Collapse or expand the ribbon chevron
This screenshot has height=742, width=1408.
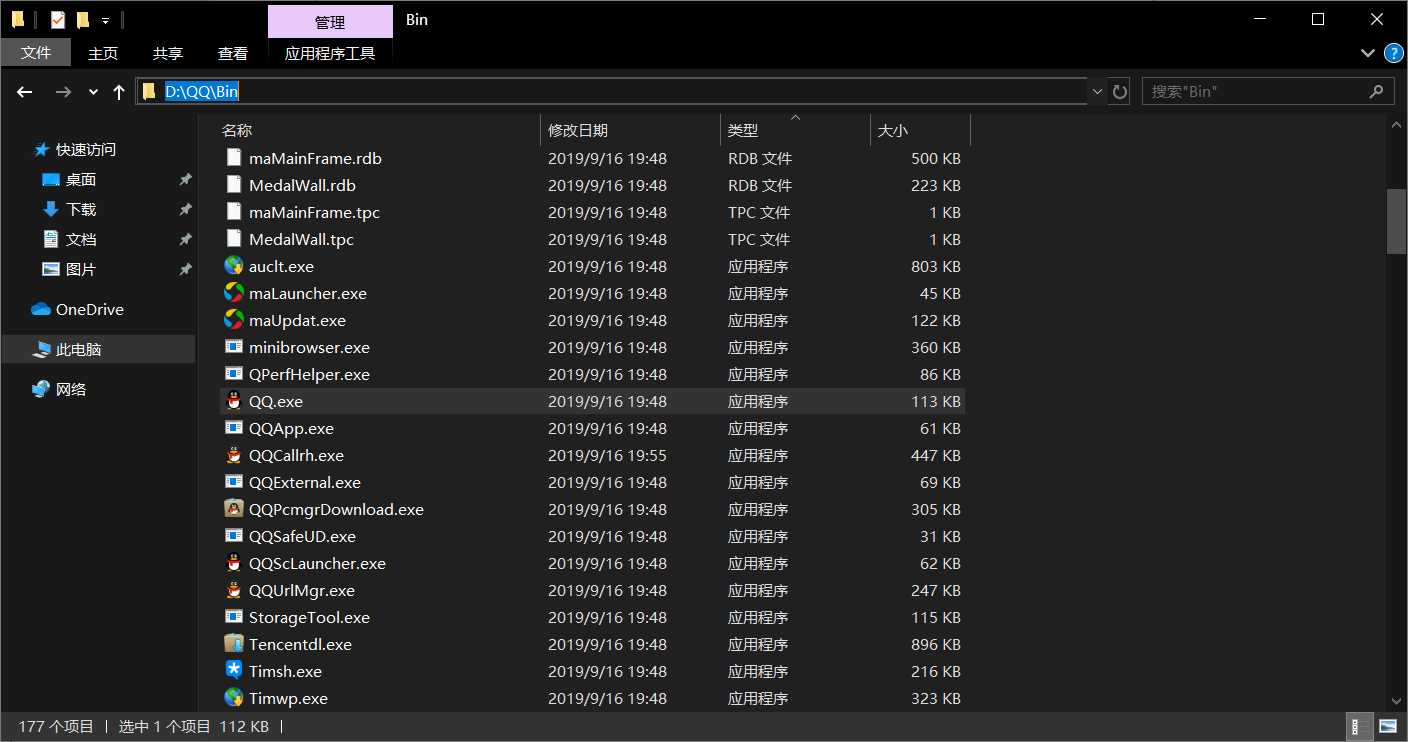[x=1368, y=53]
